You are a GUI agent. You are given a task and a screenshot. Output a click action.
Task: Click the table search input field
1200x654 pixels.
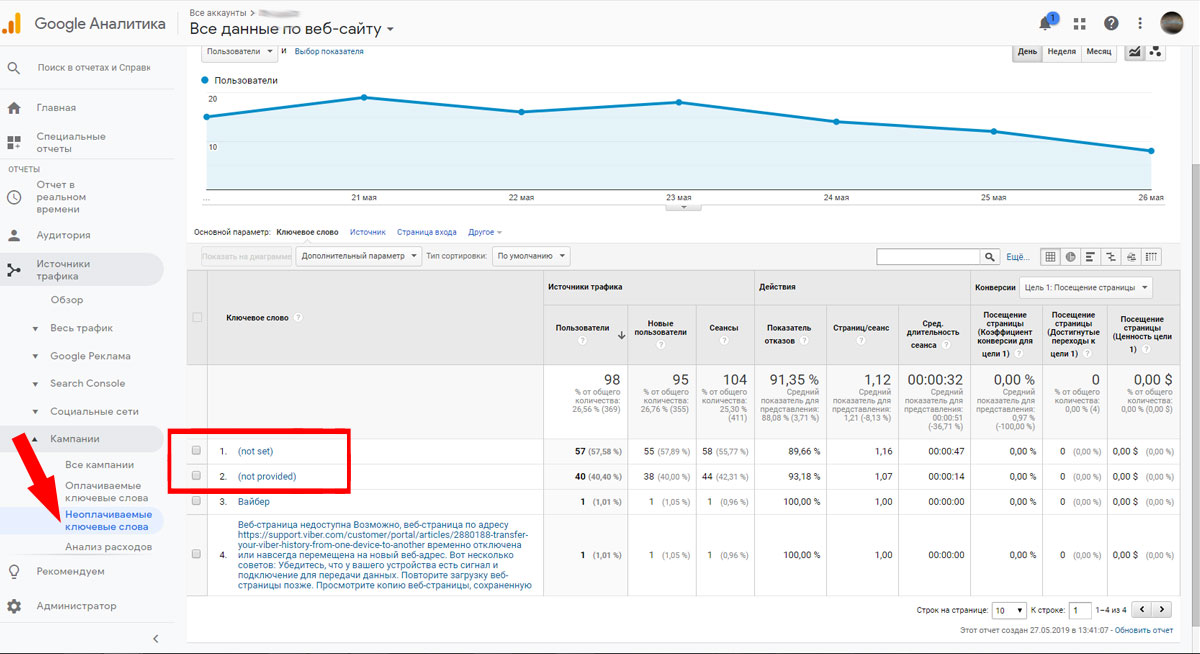tap(927, 257)
